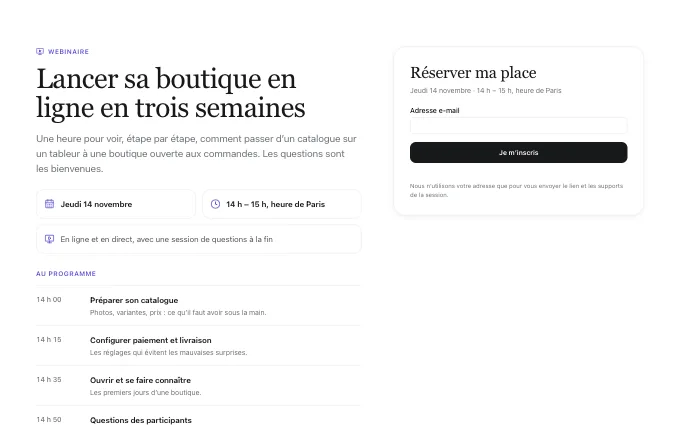The width and height of the screenshot is (680, 425).
Task: Click the description Photos, variantes, prix
Action: (x=178, y=312)
